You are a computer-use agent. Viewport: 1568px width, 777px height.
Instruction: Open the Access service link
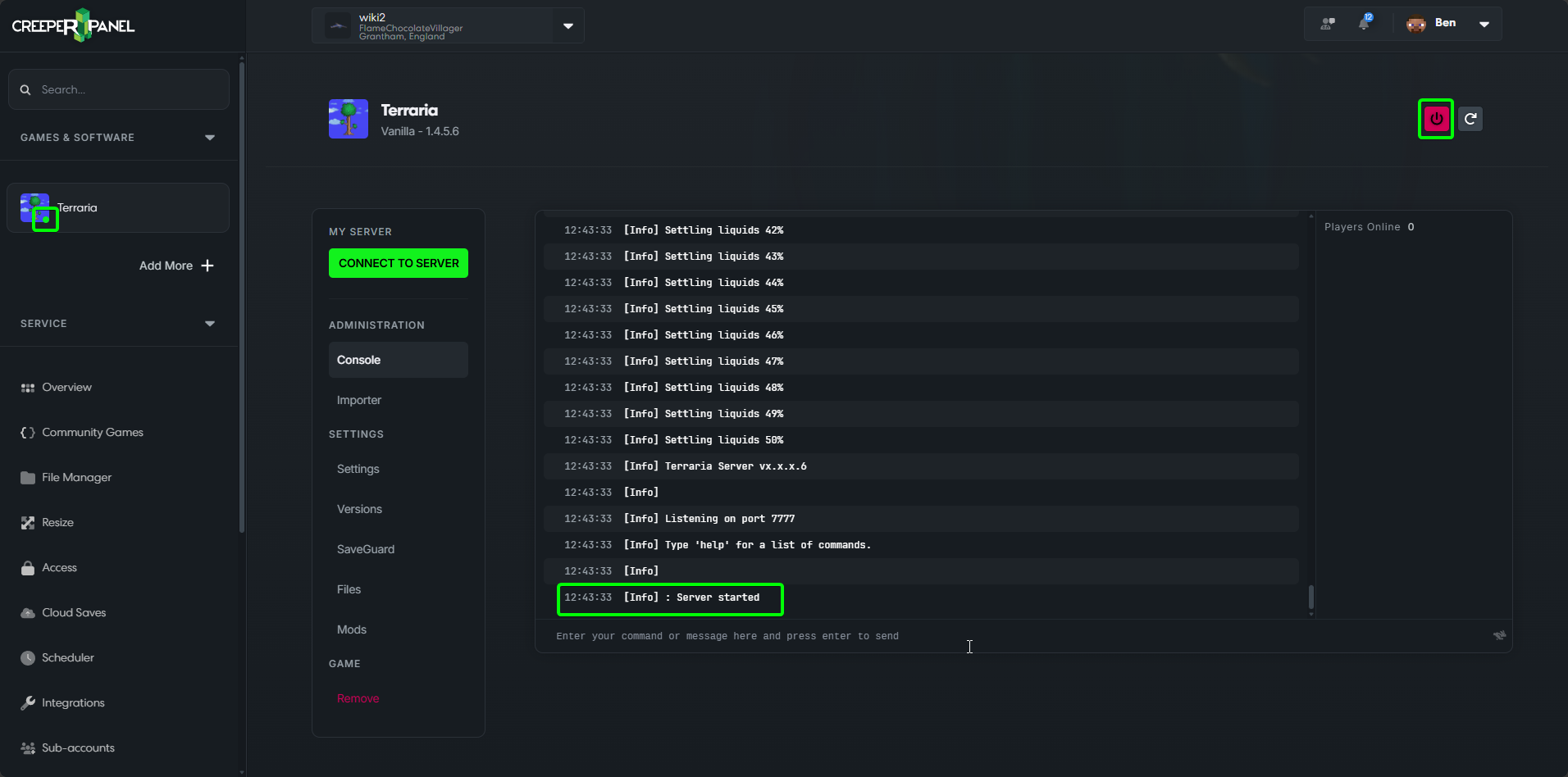pyautogui.click(x=59, y=568)
